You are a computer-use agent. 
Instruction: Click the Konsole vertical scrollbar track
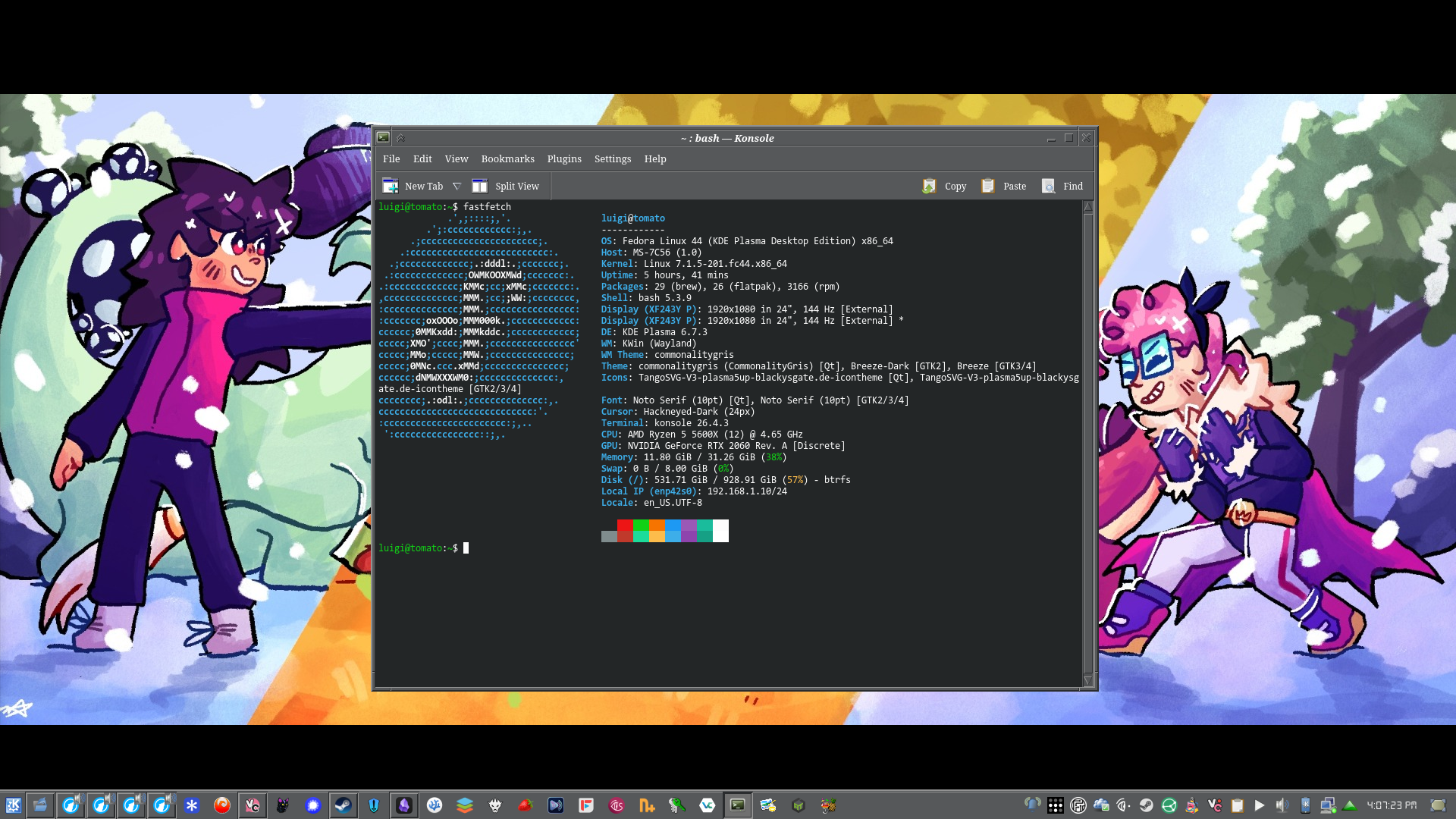[1088, 444]
